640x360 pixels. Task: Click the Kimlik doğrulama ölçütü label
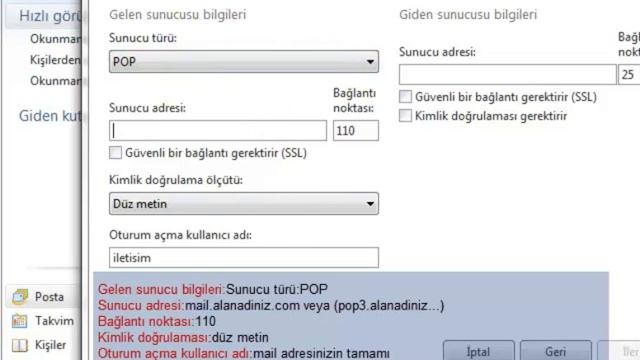point(176,180)
